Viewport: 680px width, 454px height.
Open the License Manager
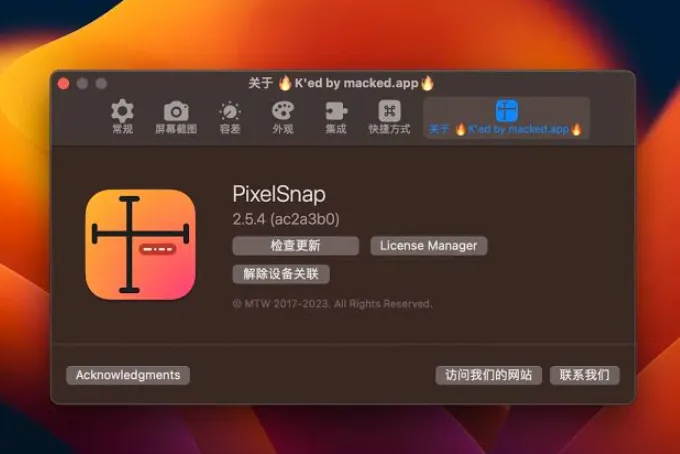(x=428, y=246)
